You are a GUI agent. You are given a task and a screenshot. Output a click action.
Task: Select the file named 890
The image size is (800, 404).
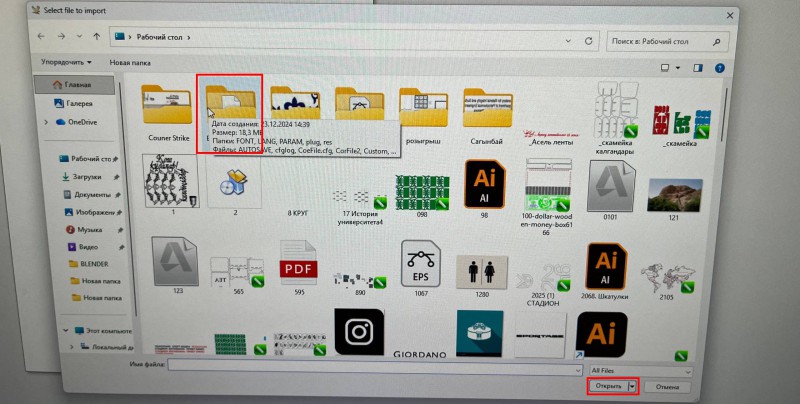coord(360,282)
